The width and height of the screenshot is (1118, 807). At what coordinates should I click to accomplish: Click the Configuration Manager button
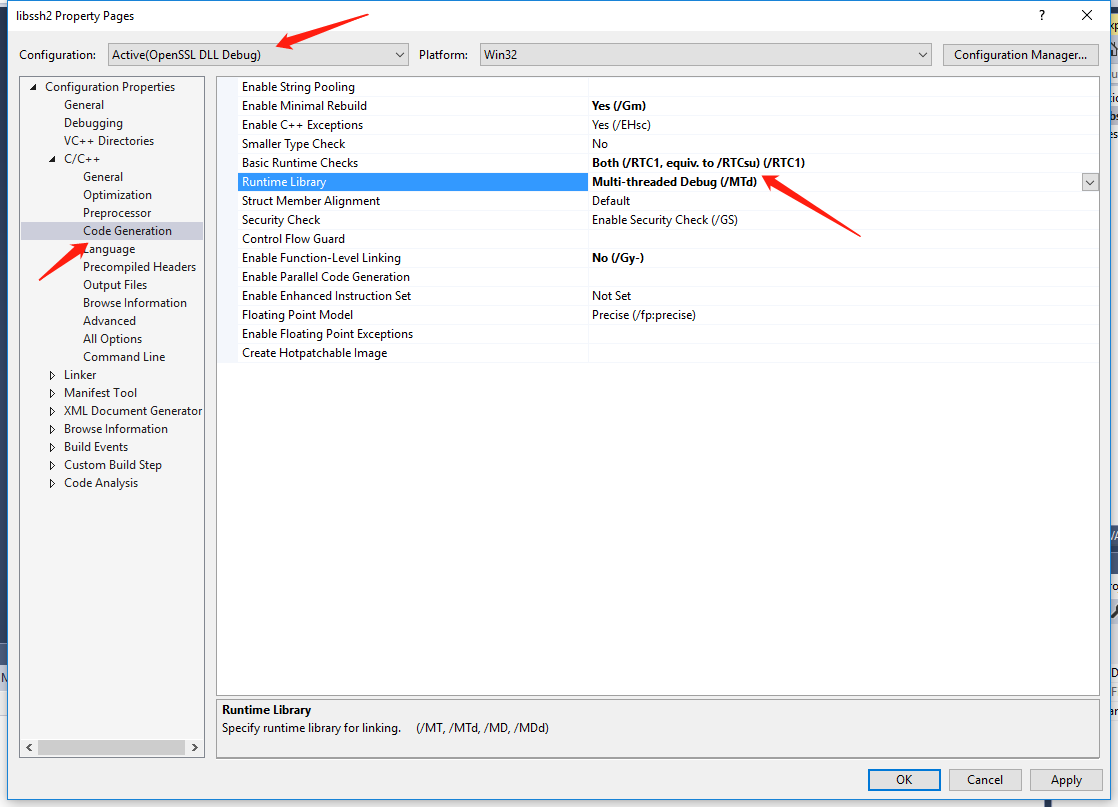click(x=1020, y=55)
